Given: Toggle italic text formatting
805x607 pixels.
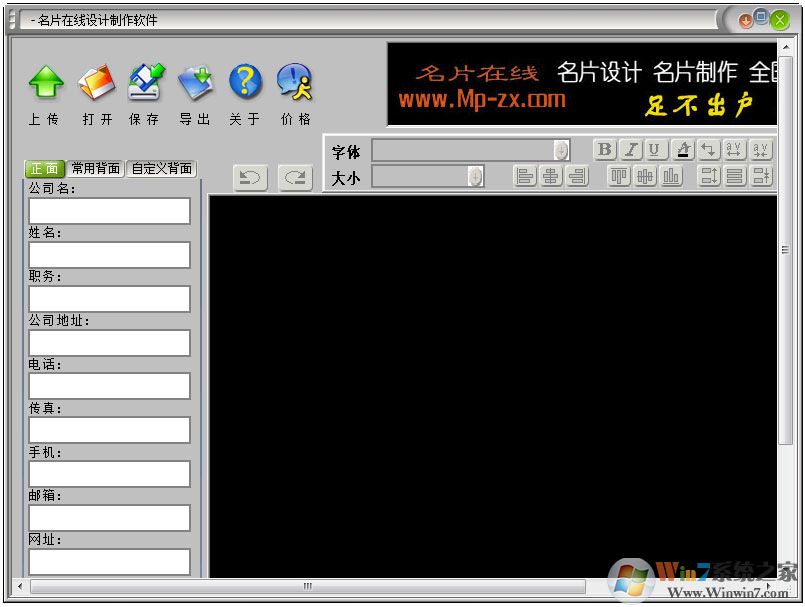Looking at the screenshot, I should pyautogui.click(x=632, y=150).
